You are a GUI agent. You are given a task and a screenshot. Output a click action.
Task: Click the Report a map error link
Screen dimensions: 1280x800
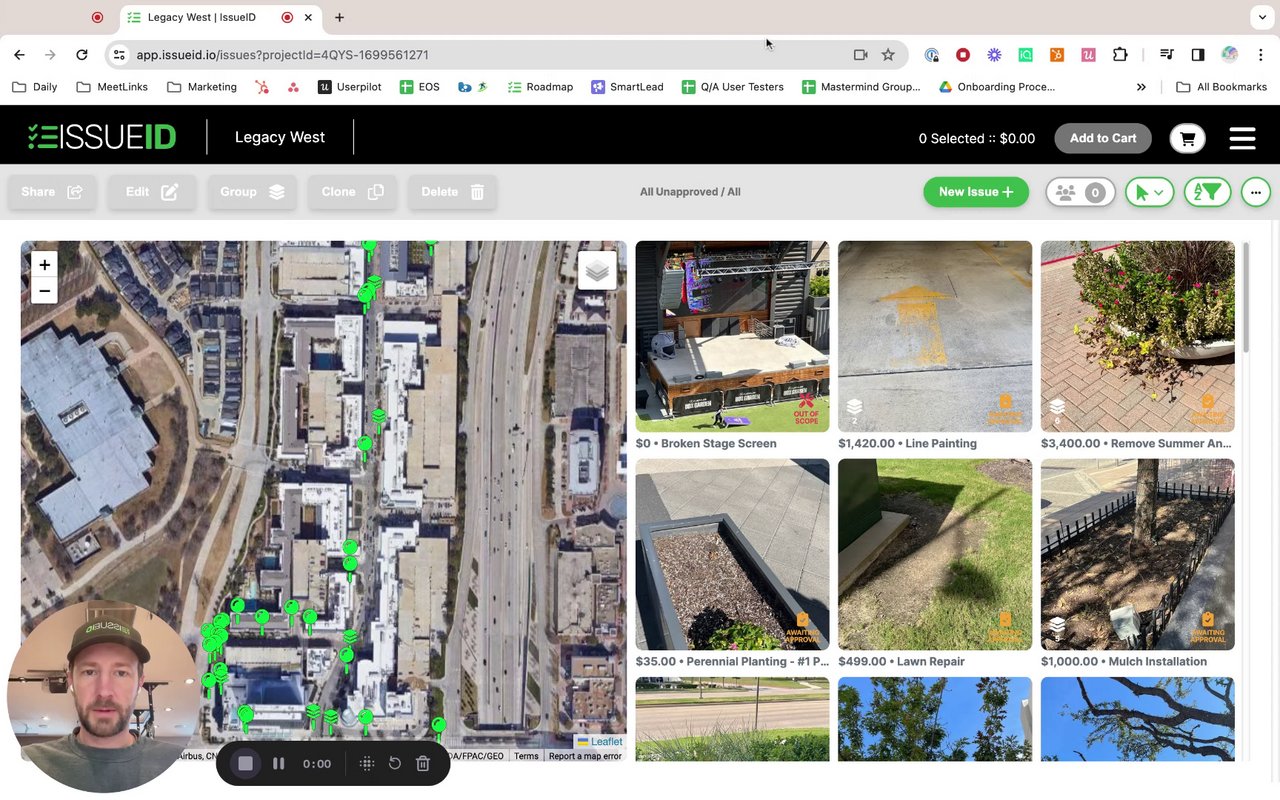pyautogui.click(x=585, y=756)
